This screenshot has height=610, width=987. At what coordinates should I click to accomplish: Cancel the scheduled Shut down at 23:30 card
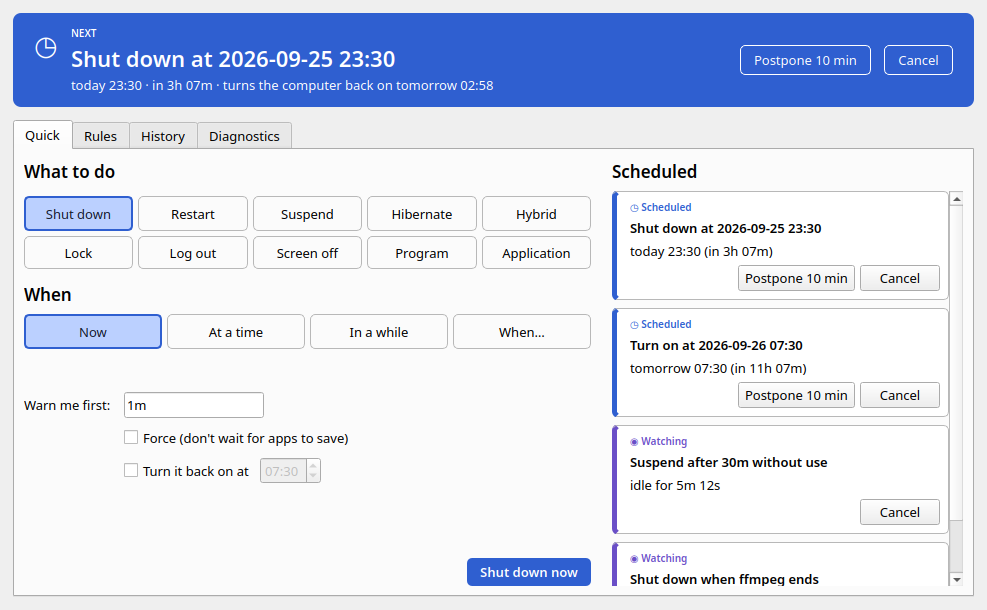click(900, 278)
